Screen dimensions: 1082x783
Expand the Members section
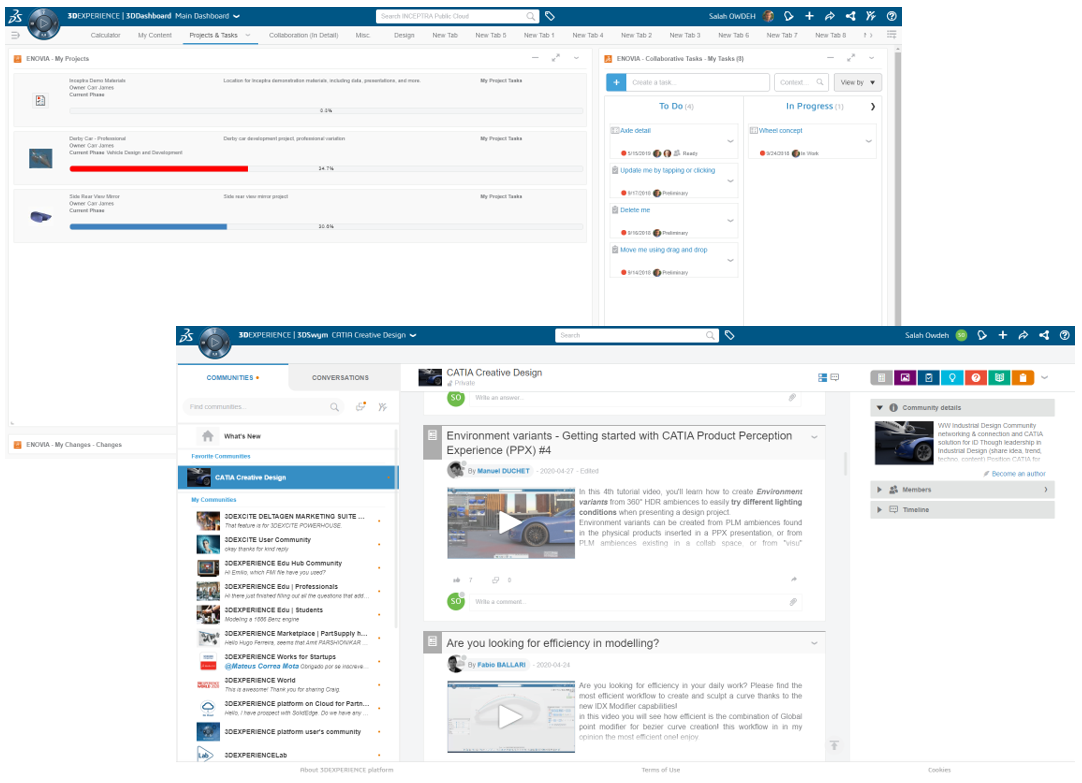point(1046,490)
